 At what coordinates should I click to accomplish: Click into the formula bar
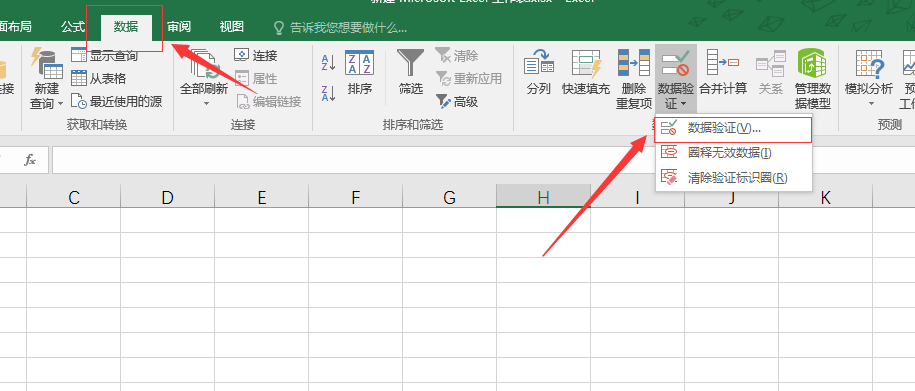(483, 160)
